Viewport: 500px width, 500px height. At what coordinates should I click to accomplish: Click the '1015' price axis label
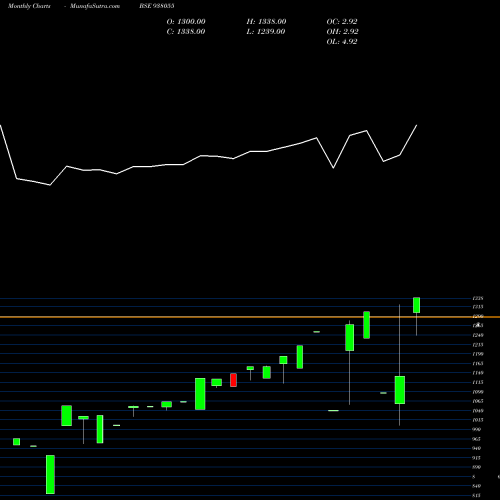(478, 420)
